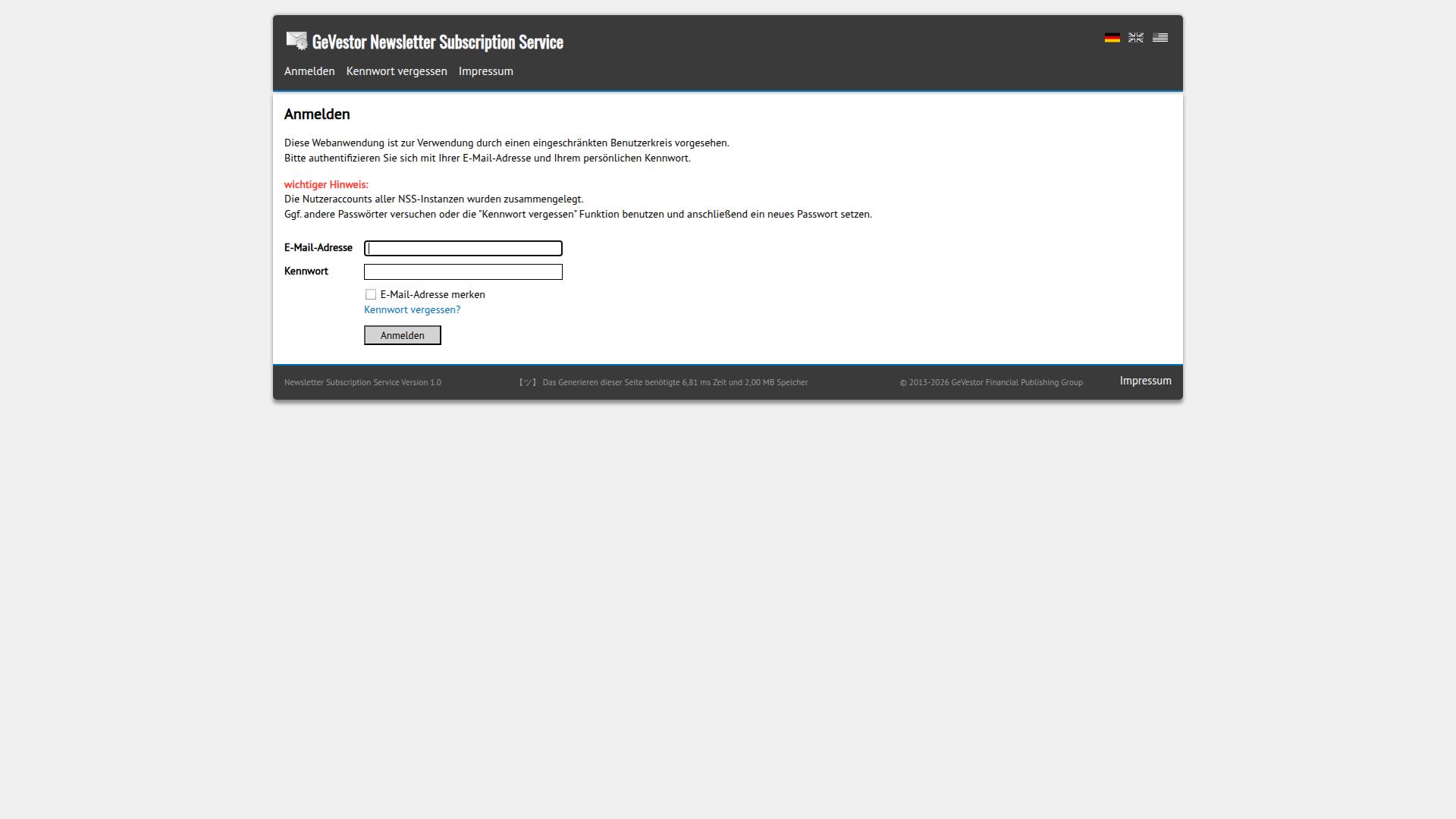
Task: Click the page generation time text in the footer
Action: click(x=675, y=382)
